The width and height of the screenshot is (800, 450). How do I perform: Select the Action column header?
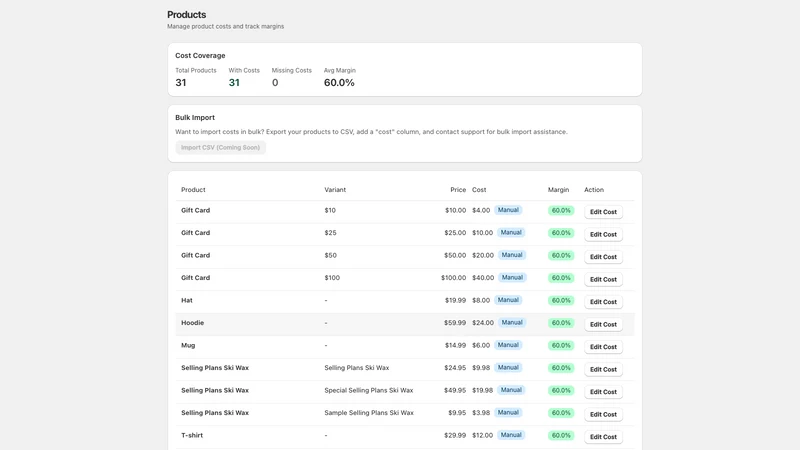pyautogui.click(x=594, y=190)
